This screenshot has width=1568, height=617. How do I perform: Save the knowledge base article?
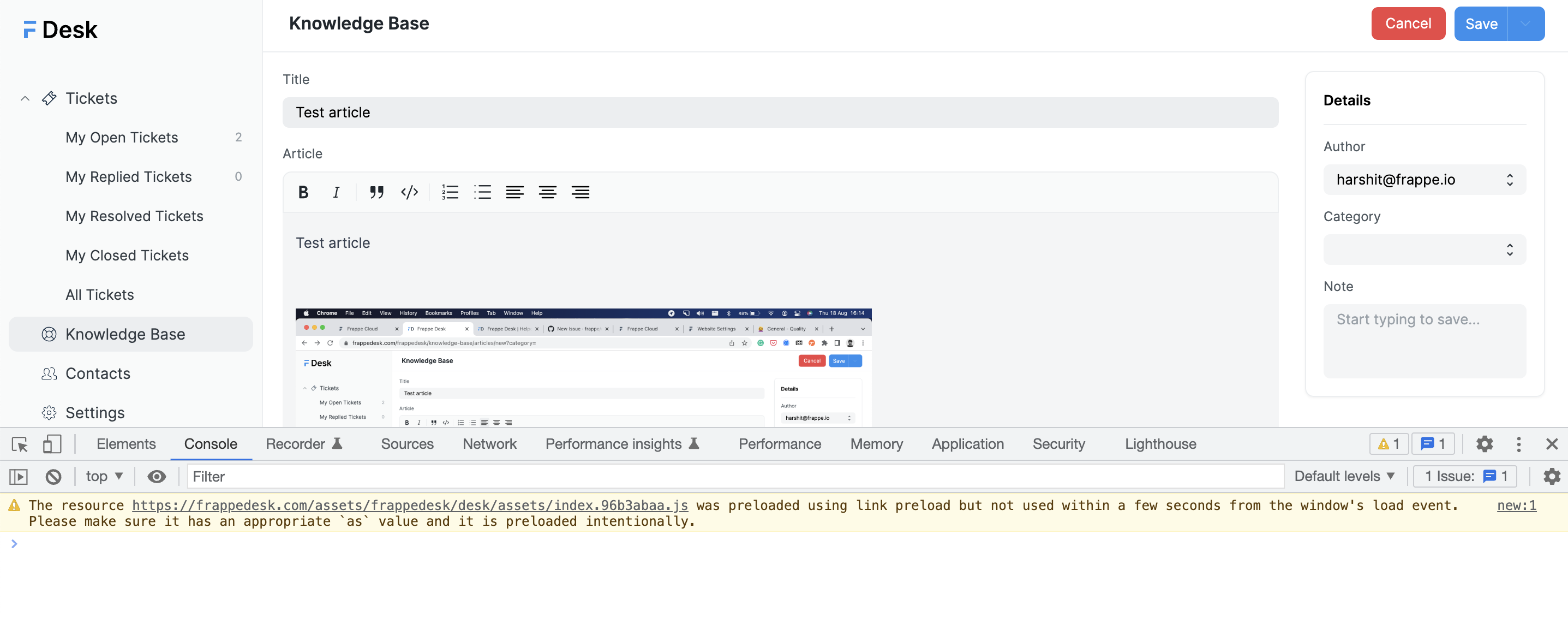coord(1481,24)
